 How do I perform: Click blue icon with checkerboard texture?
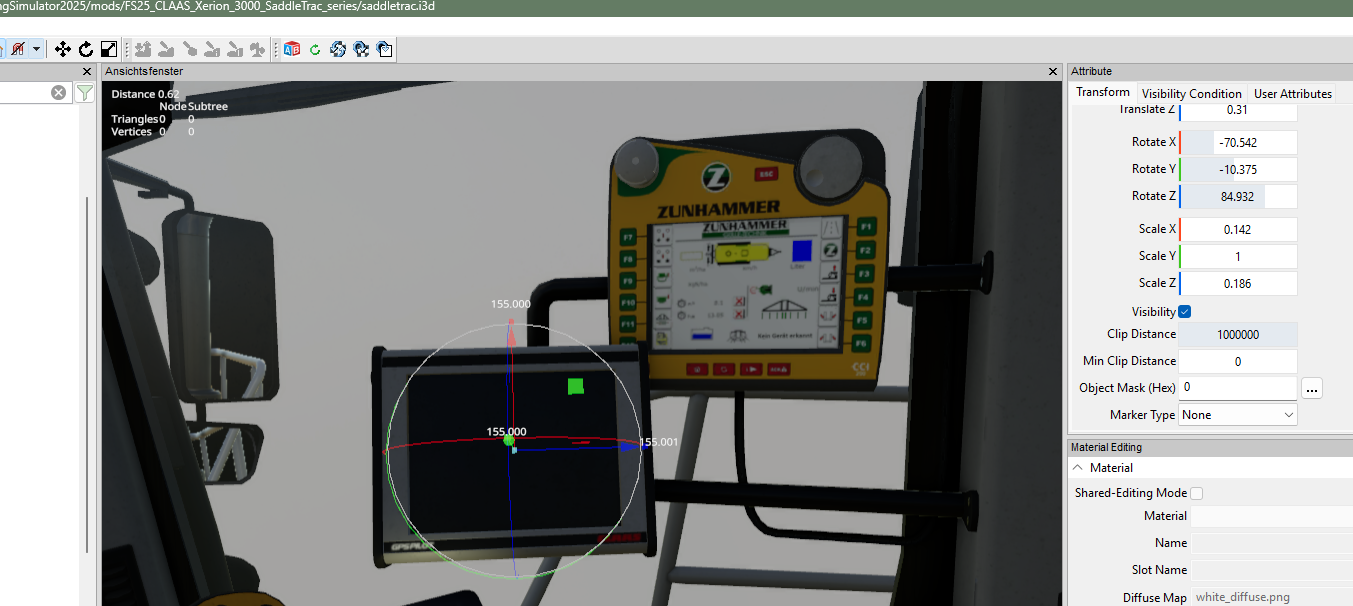361,49
